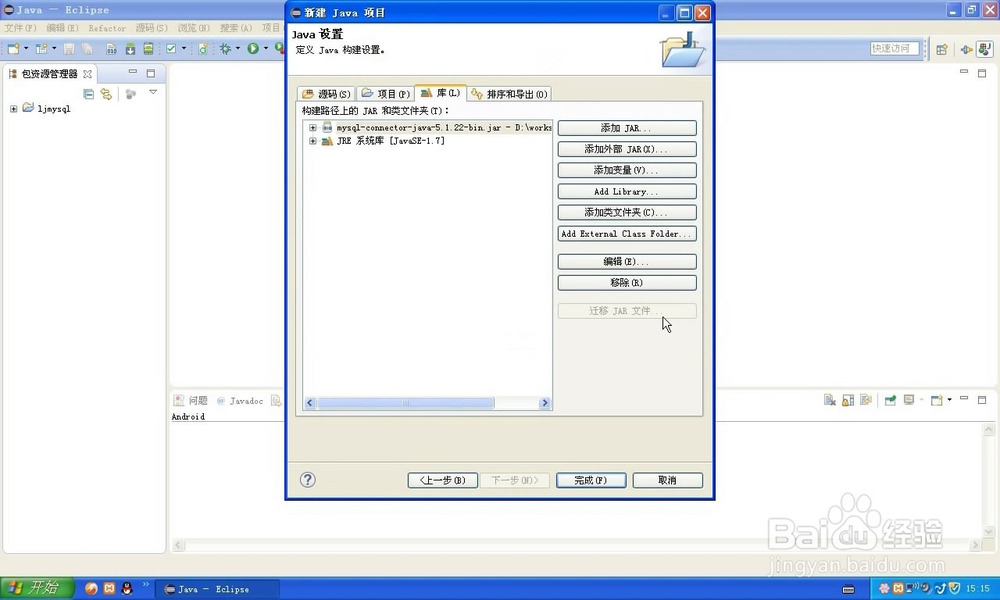Open the Android SDK Manager download icon

(x=130, y=48)
